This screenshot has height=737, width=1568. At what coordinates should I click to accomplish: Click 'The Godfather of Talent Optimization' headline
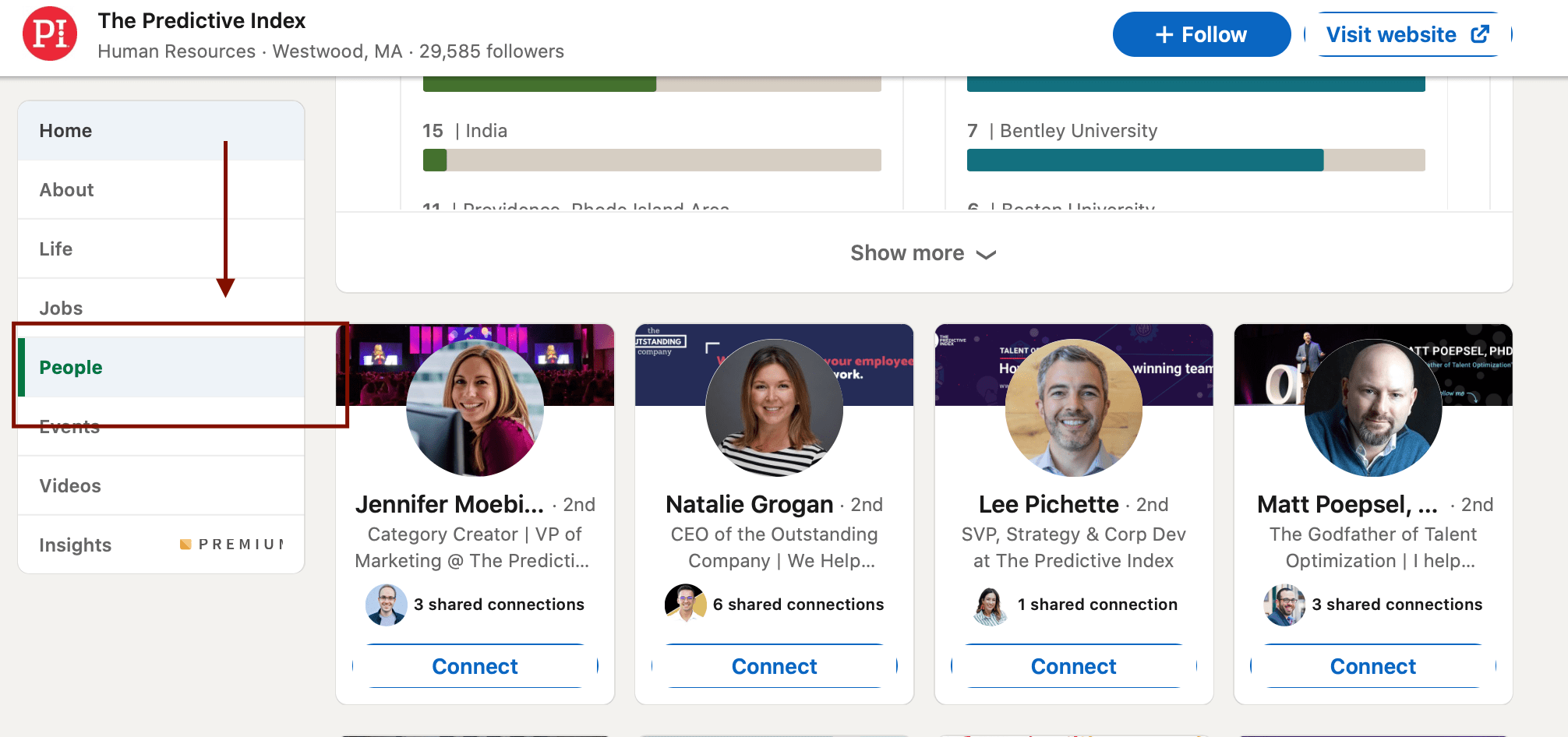[x=1373, y=548]
